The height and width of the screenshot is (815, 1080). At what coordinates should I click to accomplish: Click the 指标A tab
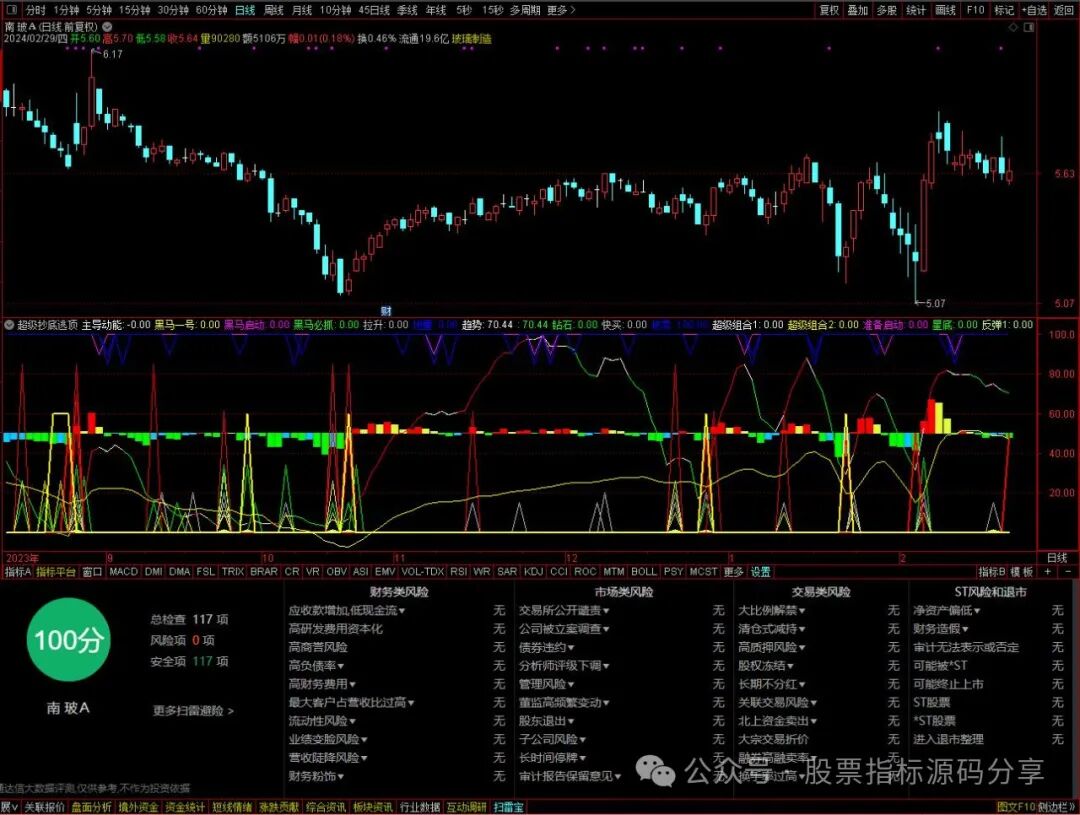pyautogui.click(x=18, y=572)
